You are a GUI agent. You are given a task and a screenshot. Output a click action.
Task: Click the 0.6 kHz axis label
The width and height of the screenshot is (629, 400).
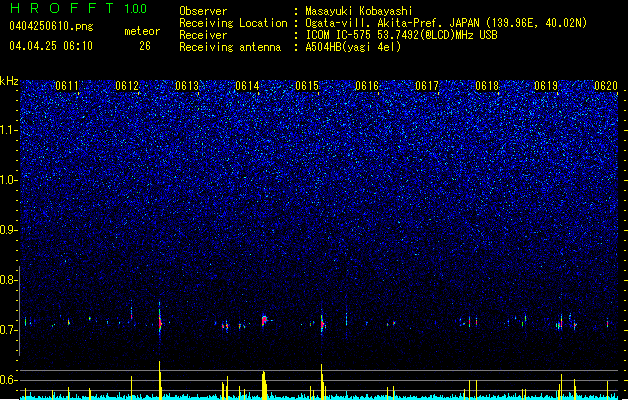8,380
